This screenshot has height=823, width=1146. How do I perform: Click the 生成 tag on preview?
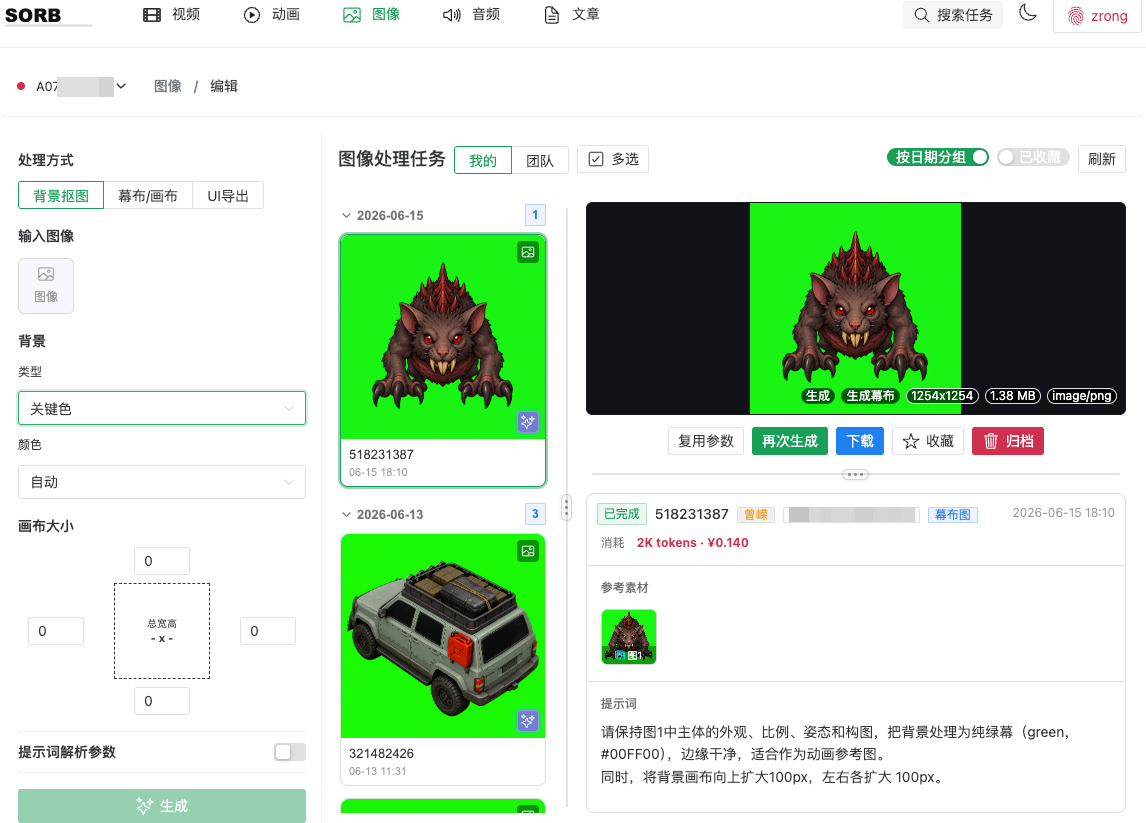tap(817, 395)
